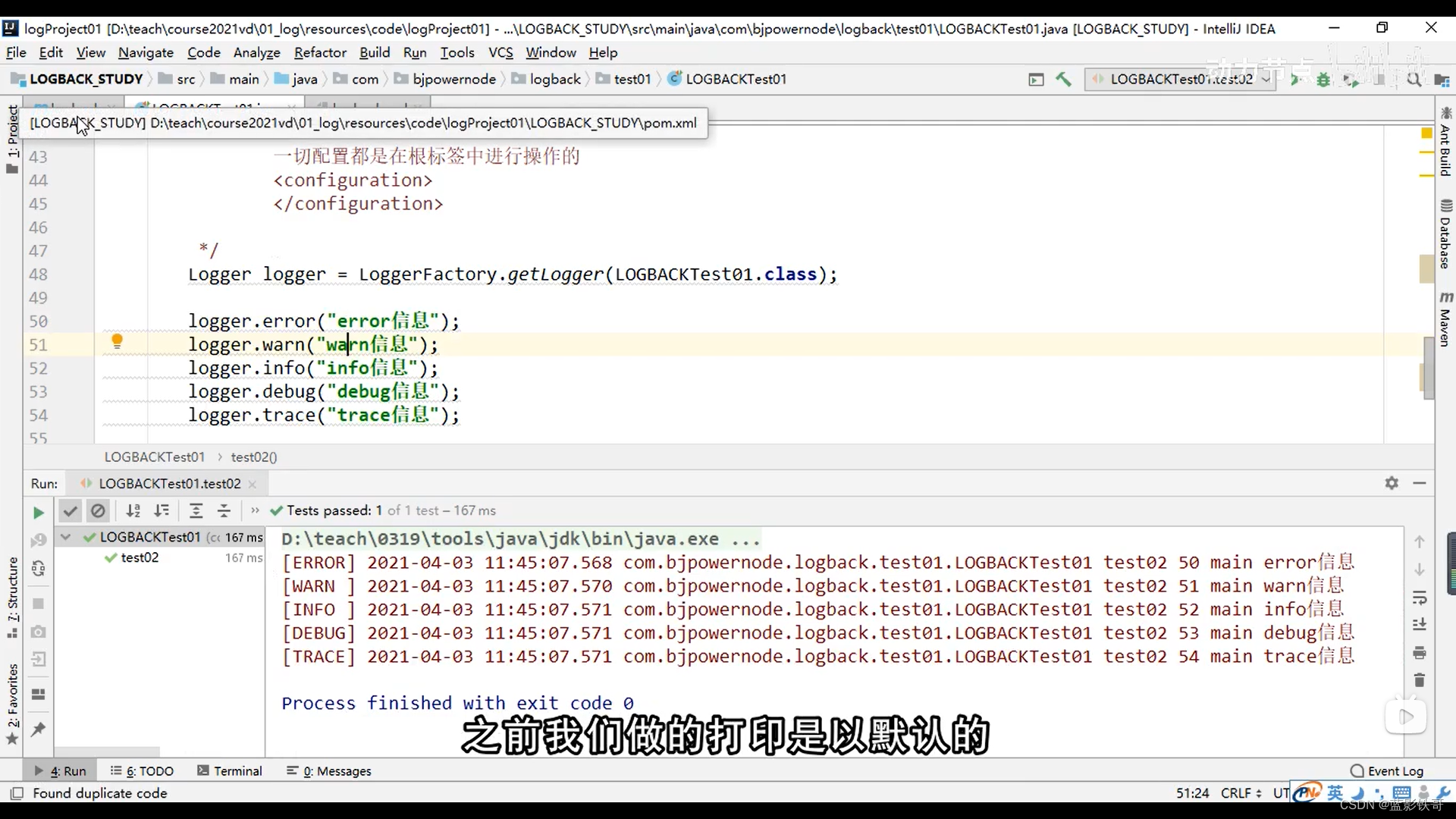The width and height of the screenshot is (1456, 819).
Task: Click the Debug bug icon in toolbar
Action: pos(1323,79)
